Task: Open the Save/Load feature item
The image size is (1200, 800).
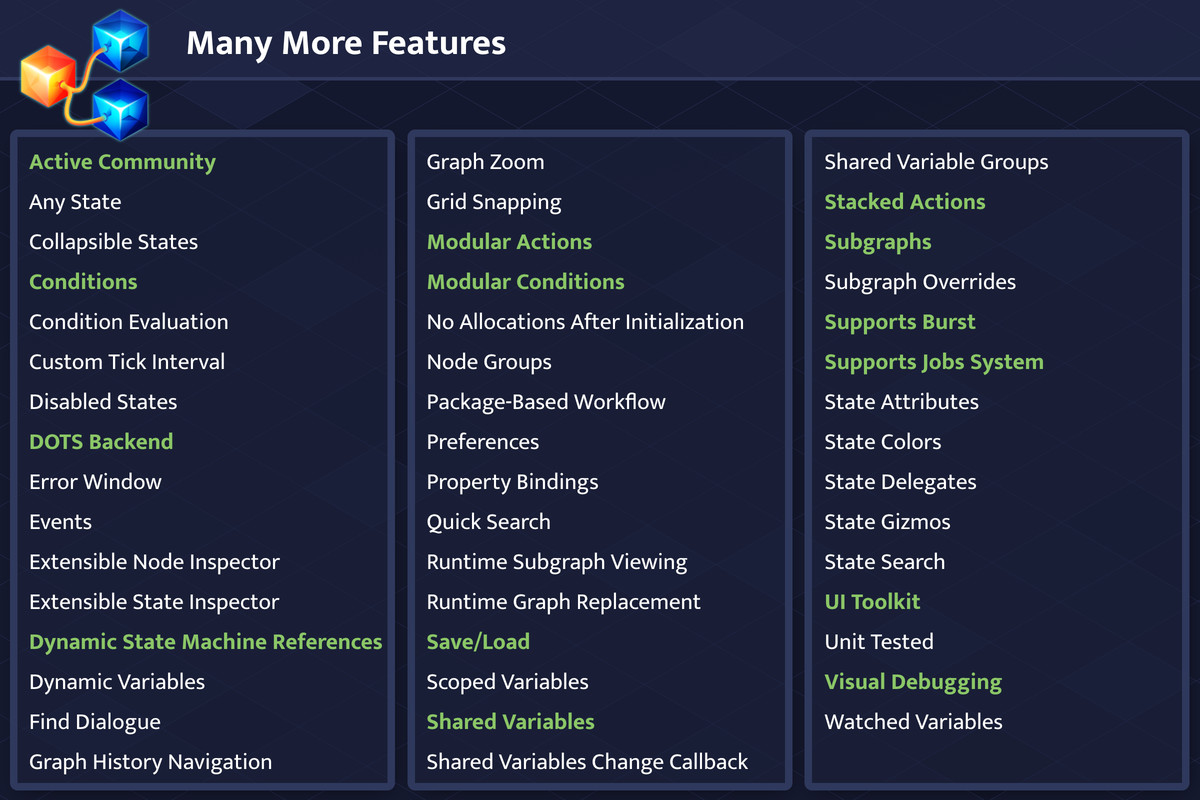Action: click(478, 642)
